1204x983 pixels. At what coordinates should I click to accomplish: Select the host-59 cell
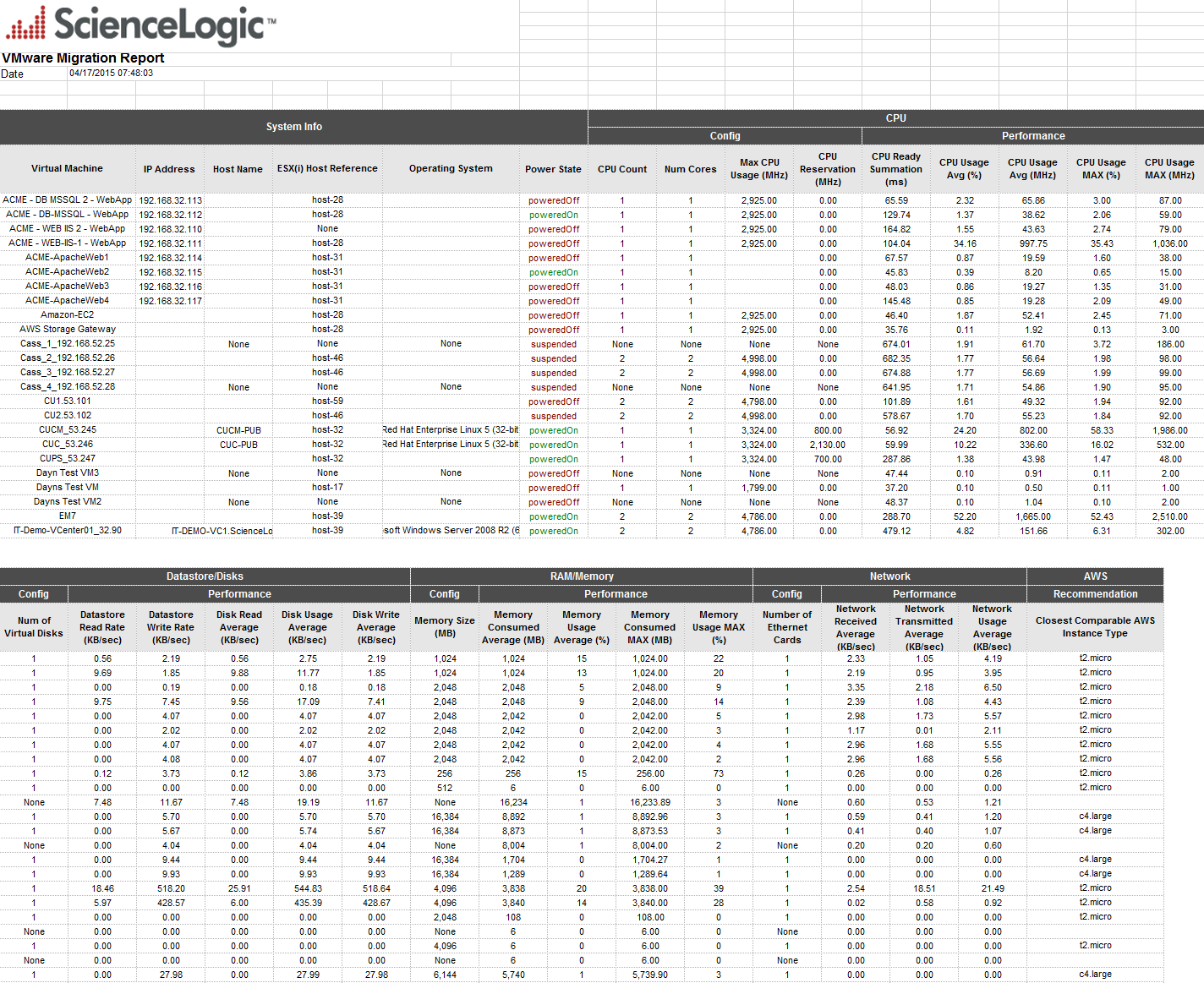click(327, 401)
